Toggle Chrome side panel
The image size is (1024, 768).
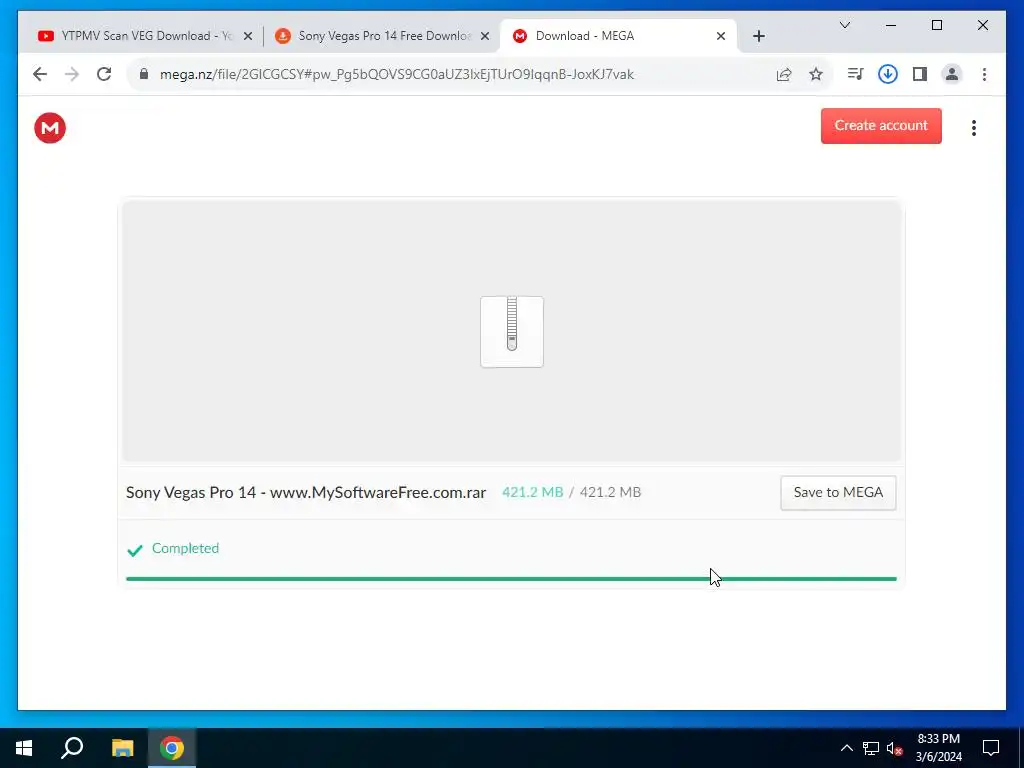click(x=920, y=74)
